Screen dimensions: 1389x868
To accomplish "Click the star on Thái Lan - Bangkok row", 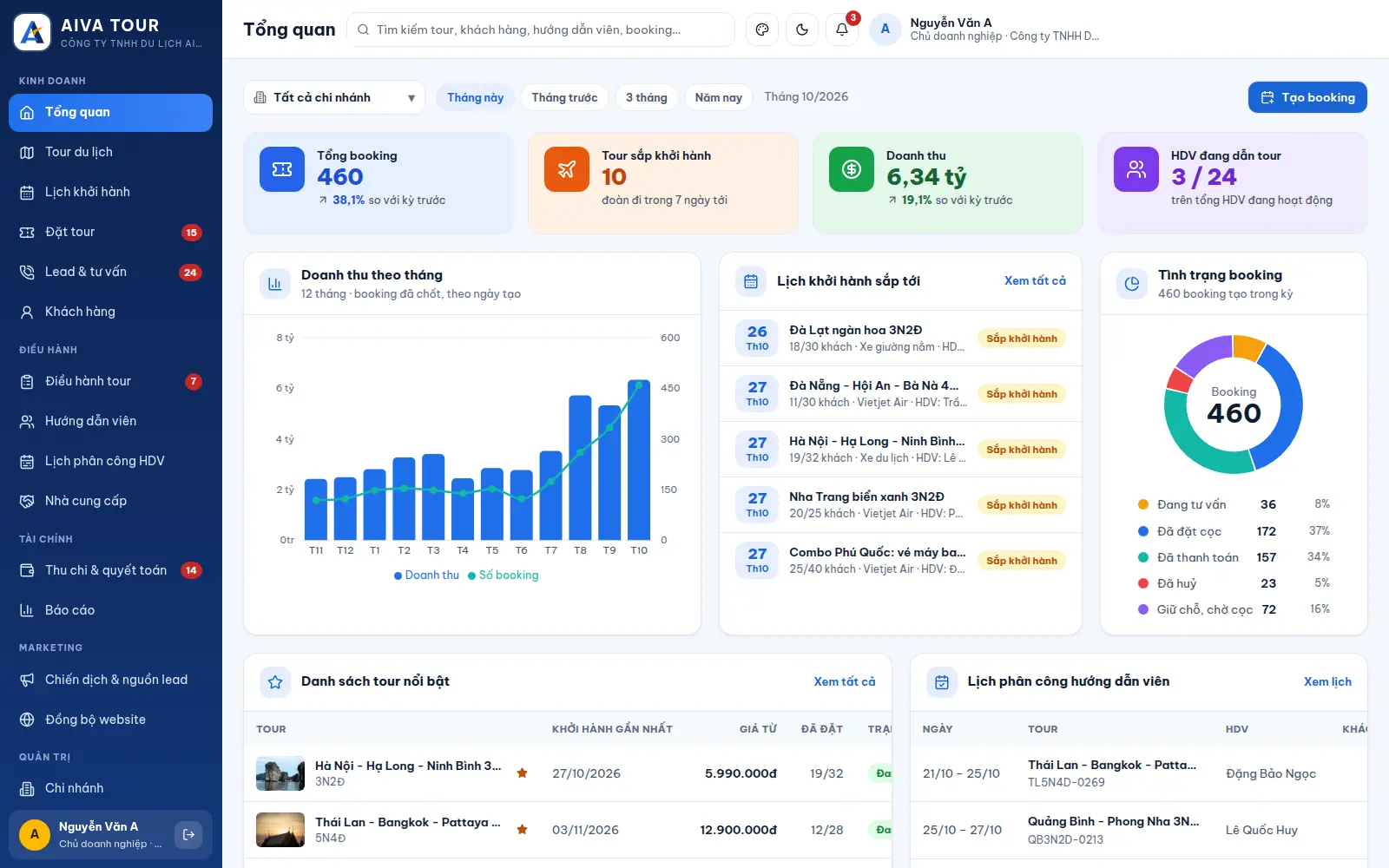I will (x=523, y=830).
